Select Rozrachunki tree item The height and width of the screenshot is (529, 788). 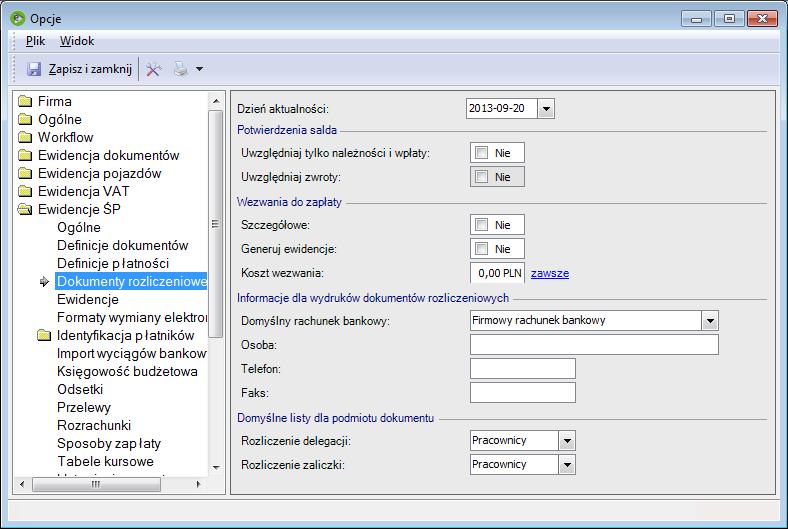click(x=93, y=426)
